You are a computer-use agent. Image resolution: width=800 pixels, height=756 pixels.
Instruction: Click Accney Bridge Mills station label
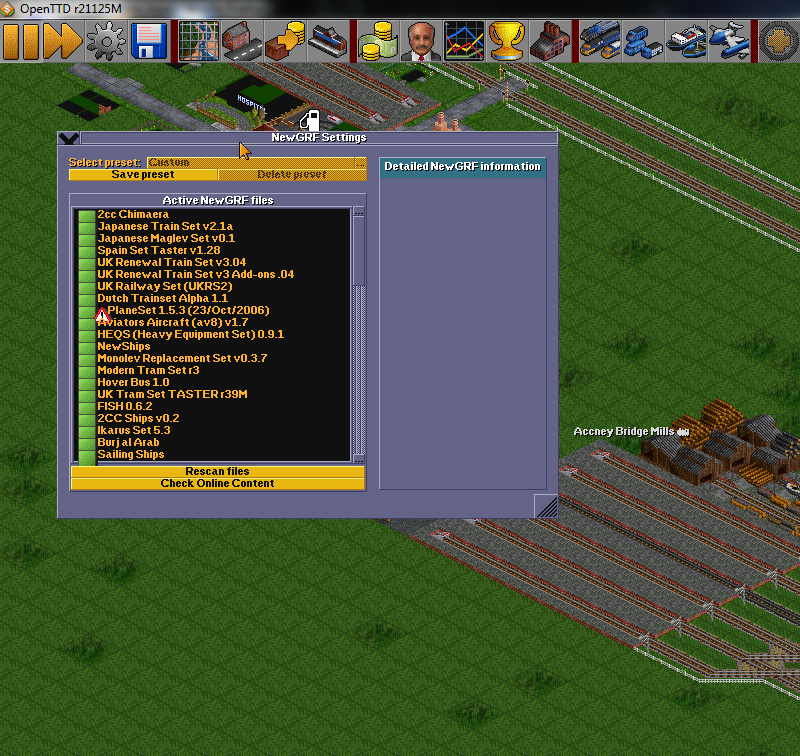point(631,432)
